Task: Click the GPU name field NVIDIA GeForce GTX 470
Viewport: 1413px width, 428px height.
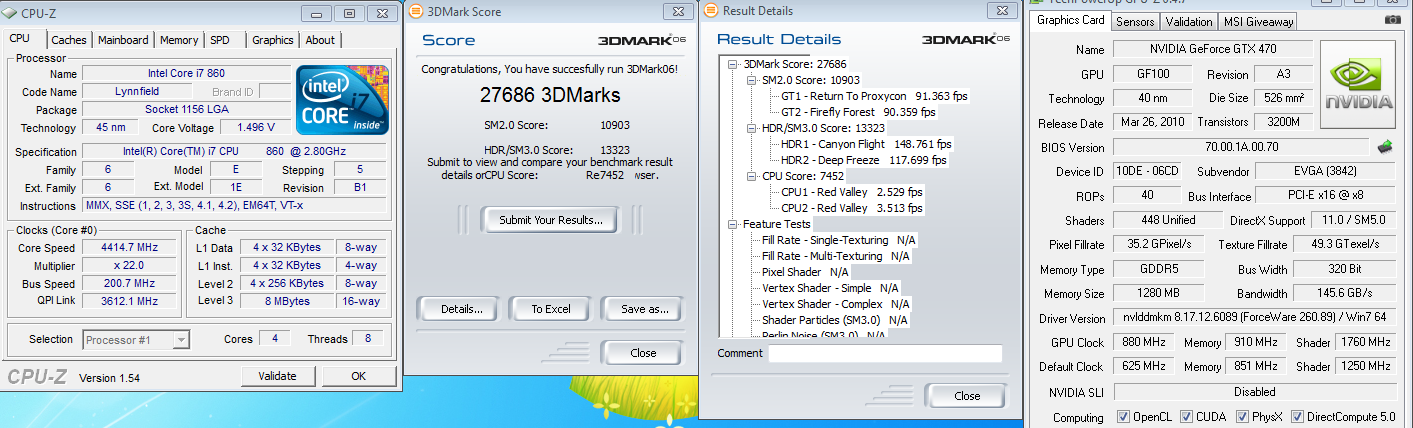Action: [1213, 50]
